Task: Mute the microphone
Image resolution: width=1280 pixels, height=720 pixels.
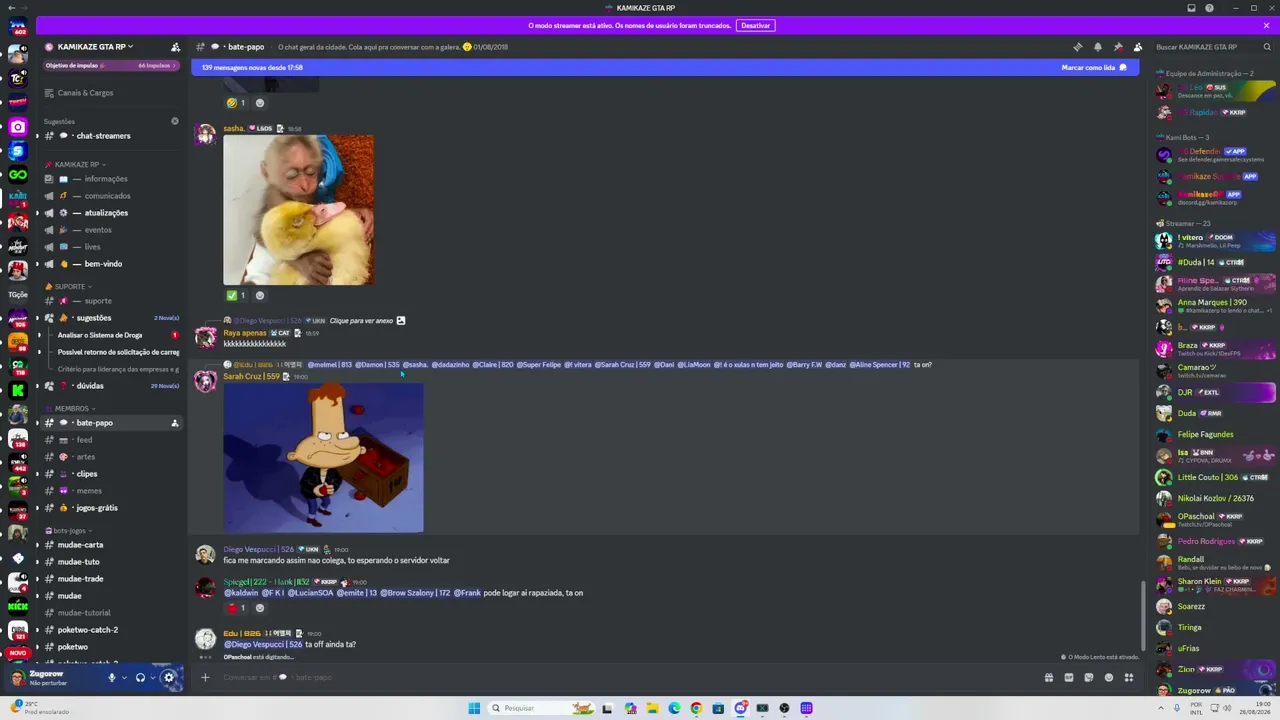Action: 112,677
